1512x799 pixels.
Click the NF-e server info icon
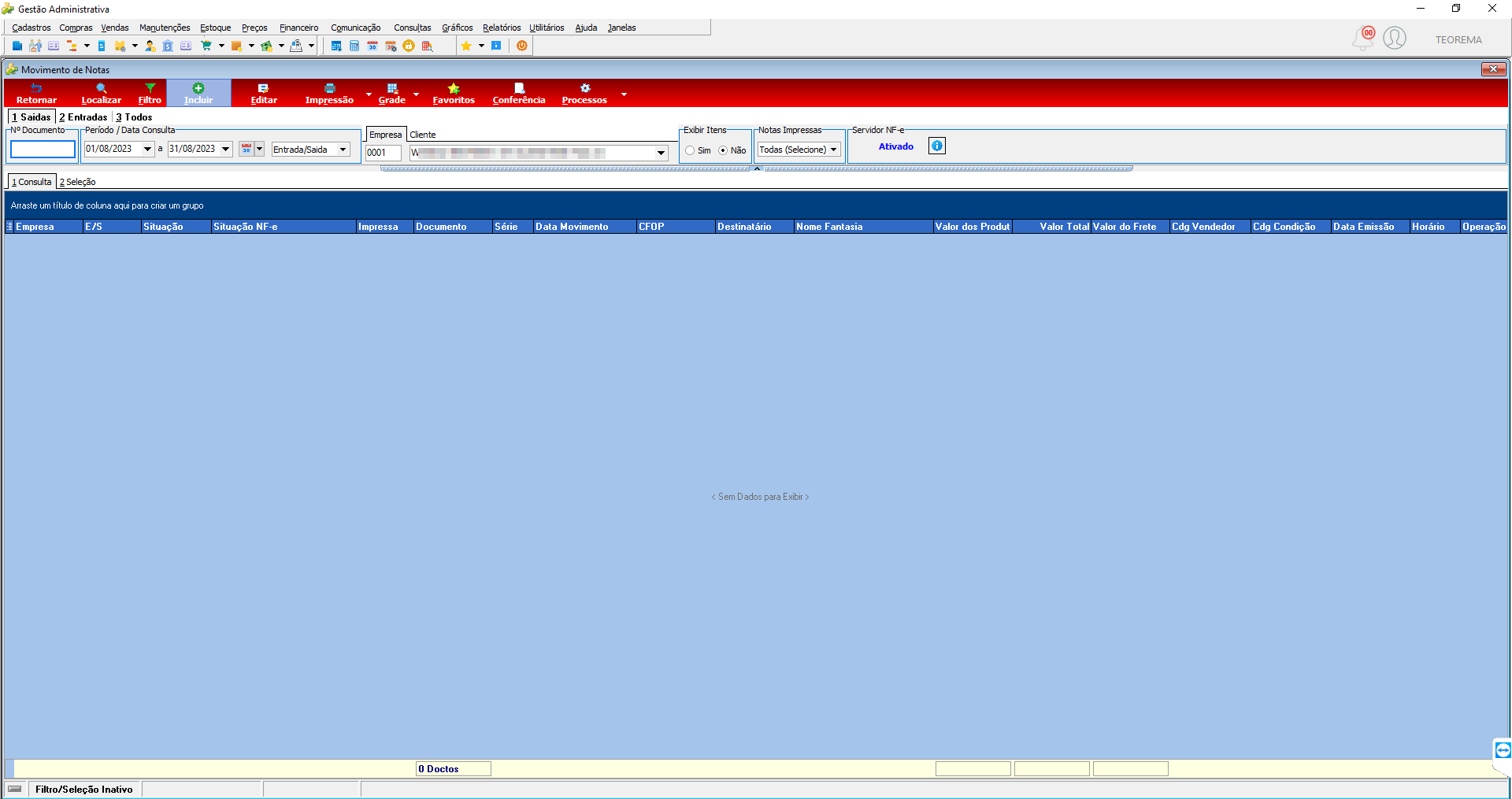937,146
